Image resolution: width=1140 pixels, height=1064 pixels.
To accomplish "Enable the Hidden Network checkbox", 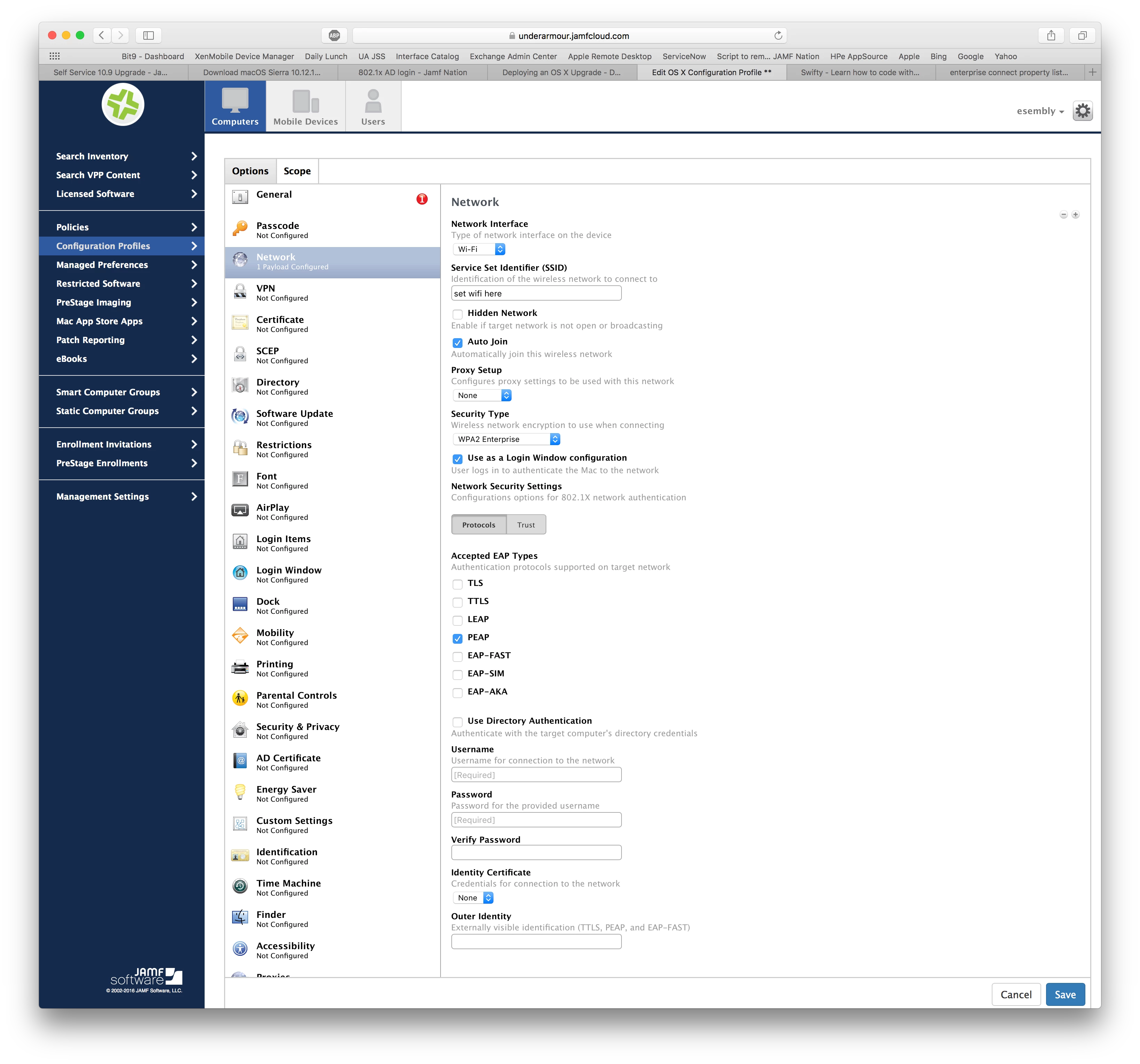I will [457, 314].
